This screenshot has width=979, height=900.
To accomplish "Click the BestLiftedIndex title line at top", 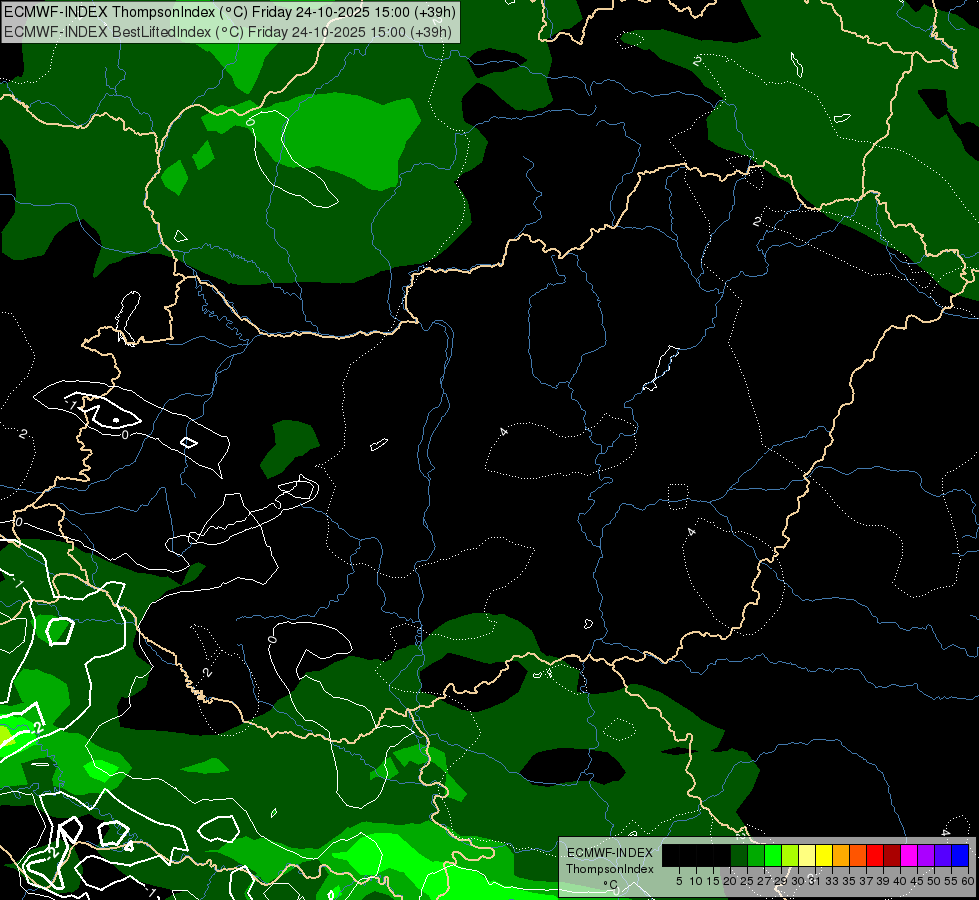I will 228,32.
